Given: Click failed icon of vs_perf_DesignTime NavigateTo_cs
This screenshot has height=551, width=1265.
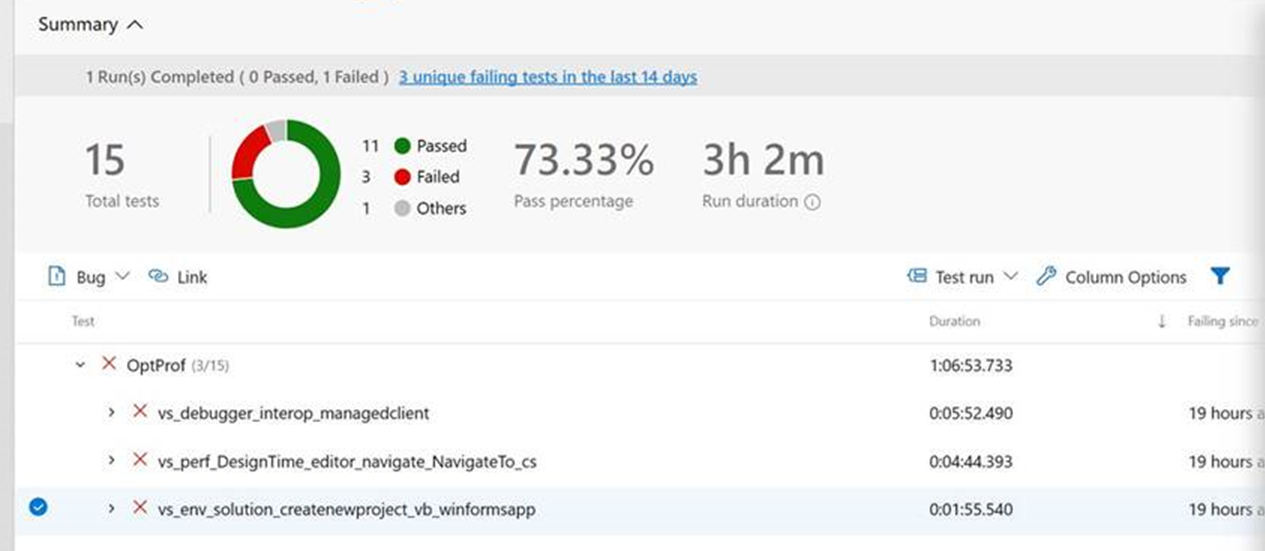Looking at the screenshot, I should [x=140, y=460].
